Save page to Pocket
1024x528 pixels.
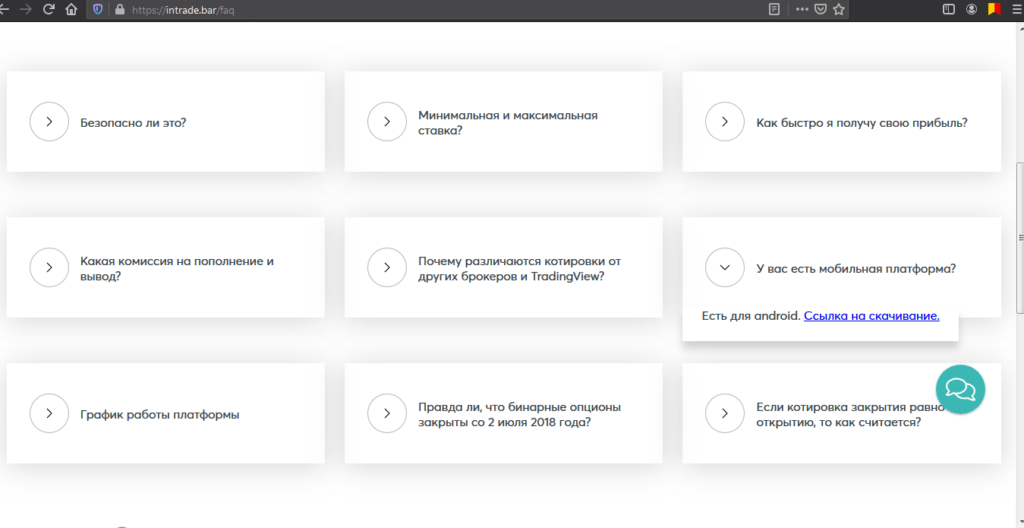point(820,9)
